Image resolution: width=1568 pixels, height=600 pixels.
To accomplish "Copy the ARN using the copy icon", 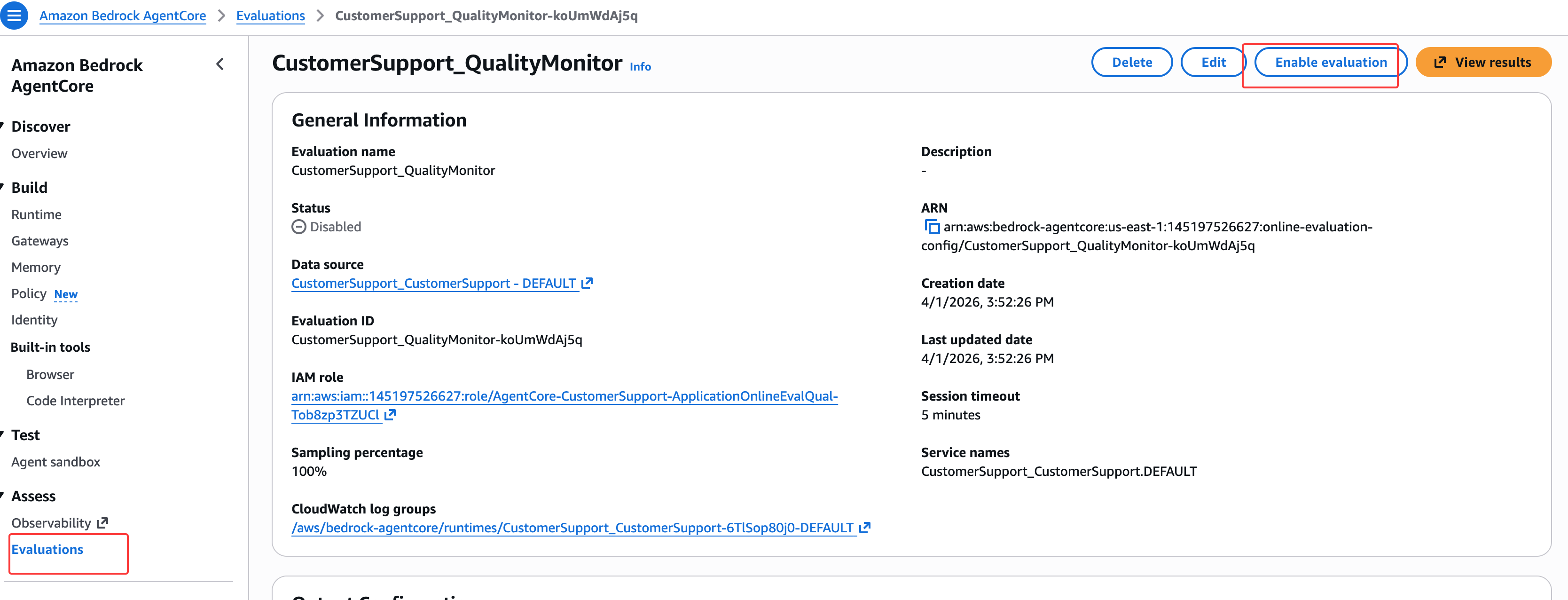I will pos(931,227).
